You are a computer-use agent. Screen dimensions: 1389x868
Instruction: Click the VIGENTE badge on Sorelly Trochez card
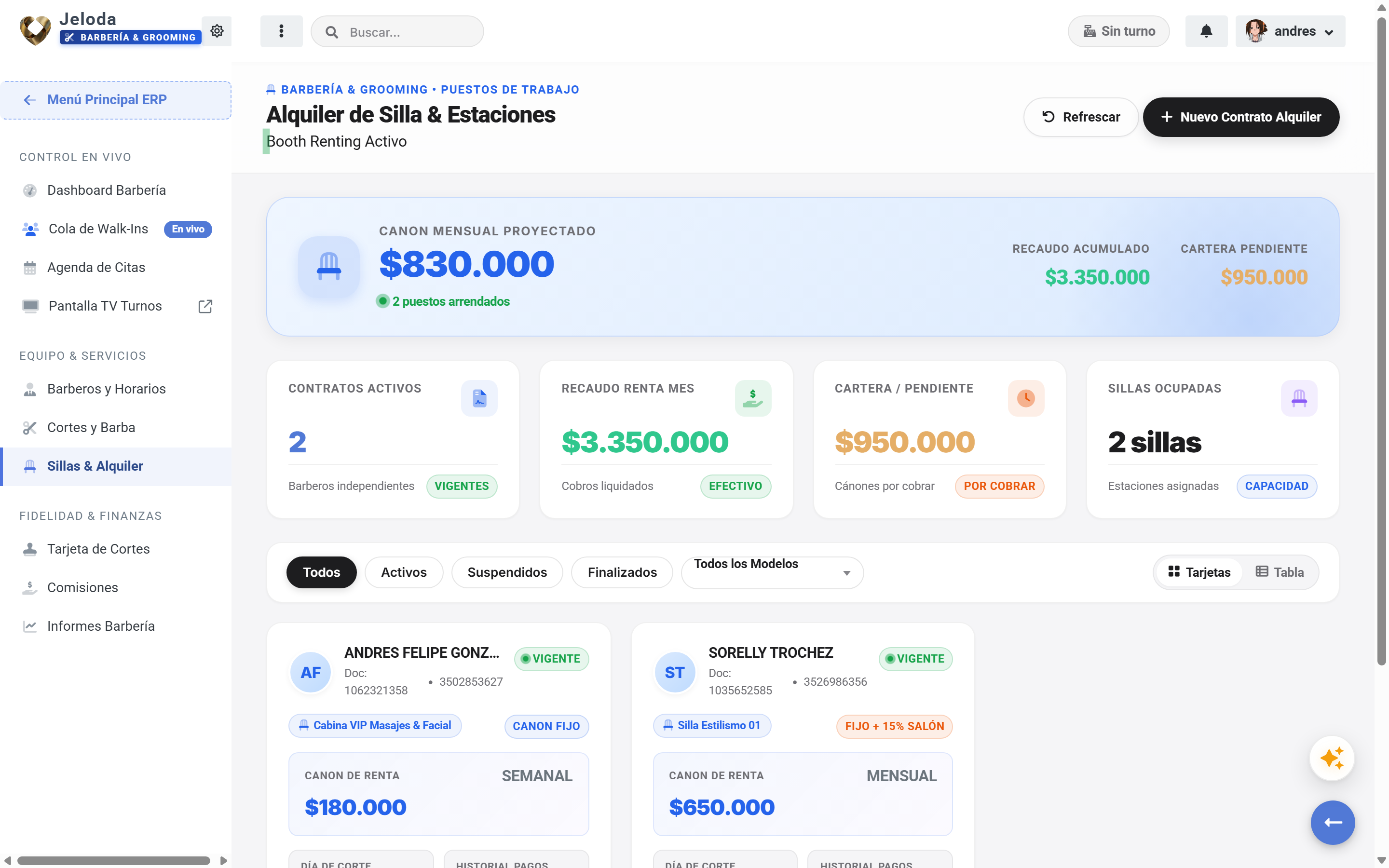(x=915, y=659)
